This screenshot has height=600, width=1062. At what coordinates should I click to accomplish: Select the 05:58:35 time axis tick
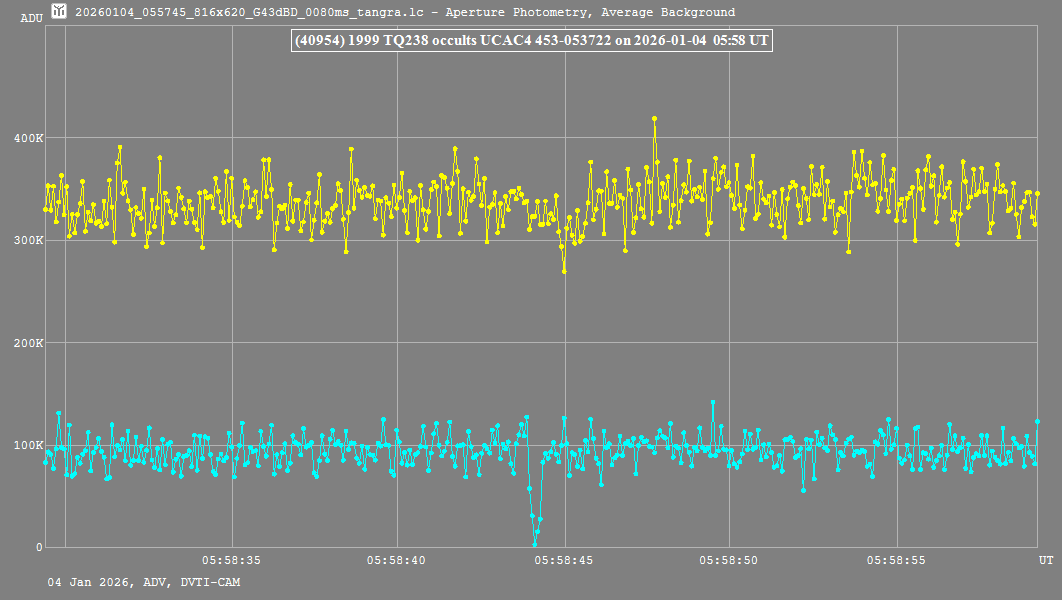[x=231, y=561]
